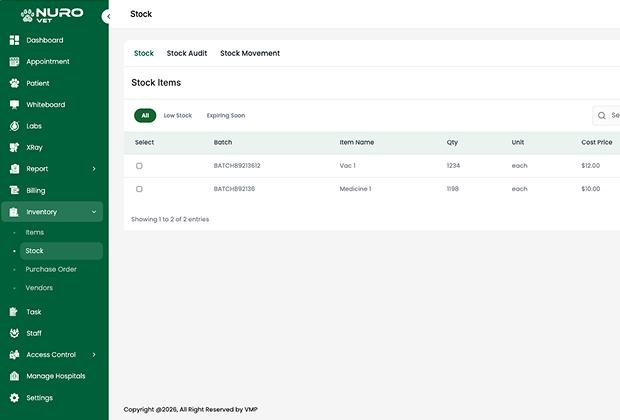620x420 pixels.
Task: Switch to the Stock tab
Action: [x=144, y=53]
